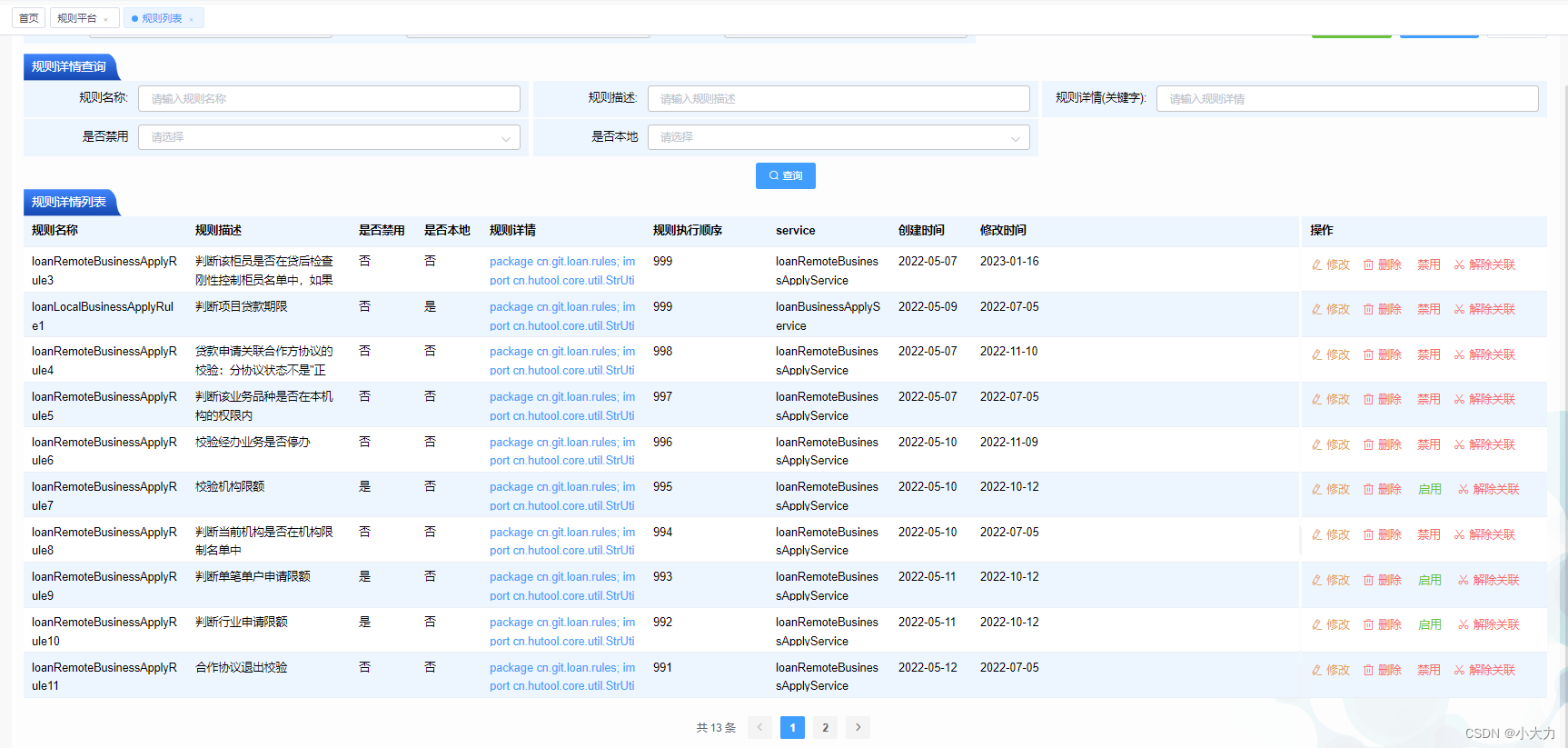Click 解除关联 for rule loanRemoteBusinessApplyRule5
This screenshot has width=1568, height=748.
click(1484, 399)
